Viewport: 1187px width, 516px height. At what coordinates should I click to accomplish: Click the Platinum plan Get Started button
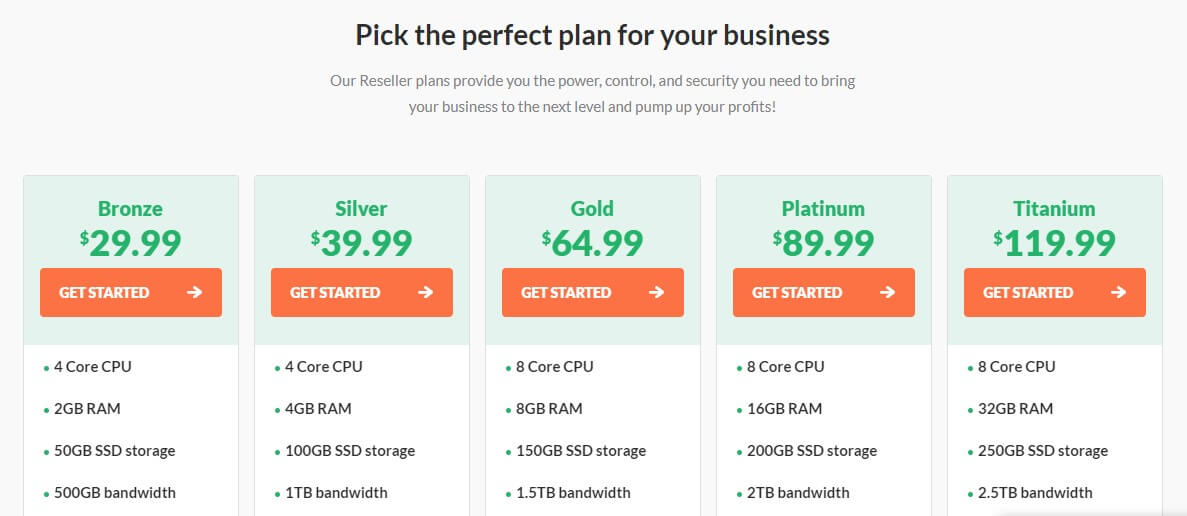(824, 292)
